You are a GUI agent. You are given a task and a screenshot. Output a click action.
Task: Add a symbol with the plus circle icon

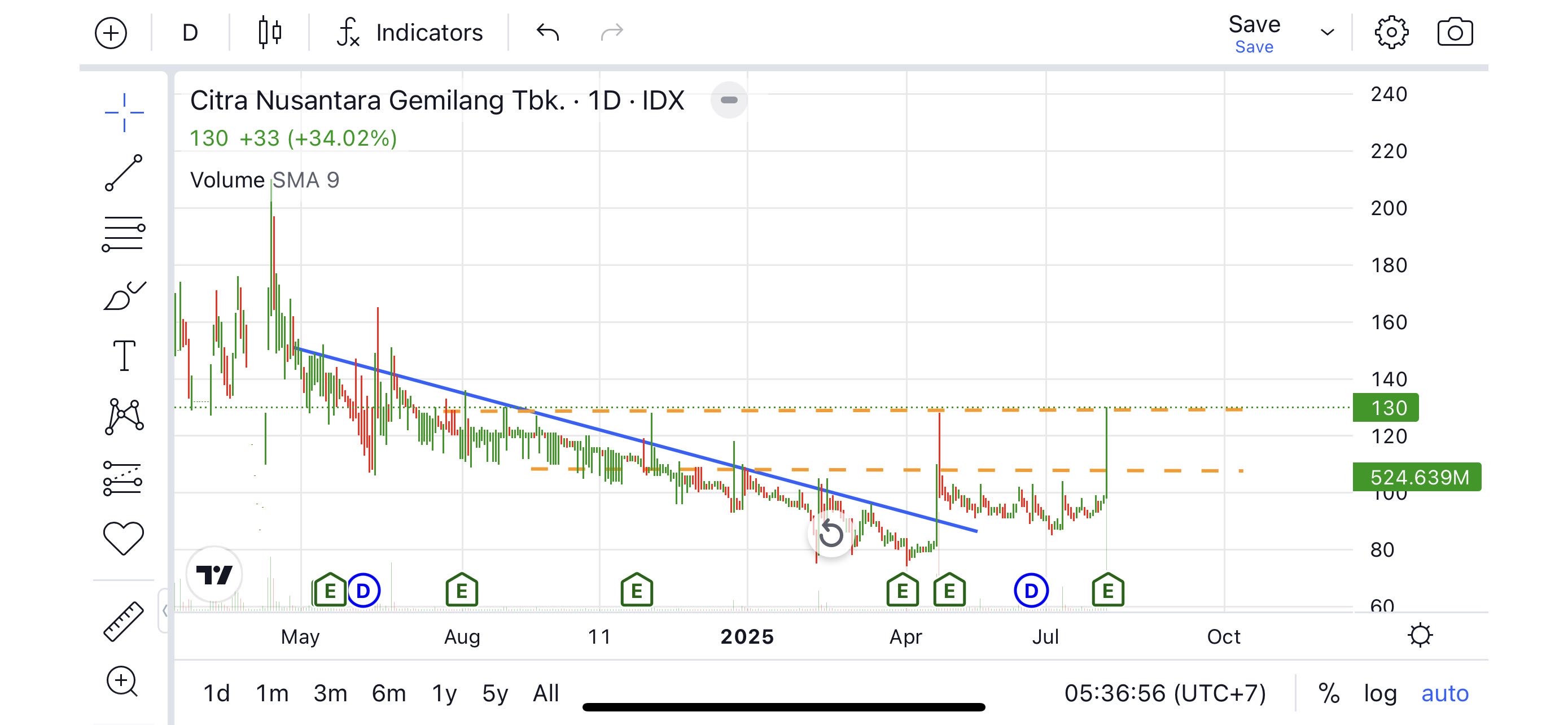click(111, 32)
